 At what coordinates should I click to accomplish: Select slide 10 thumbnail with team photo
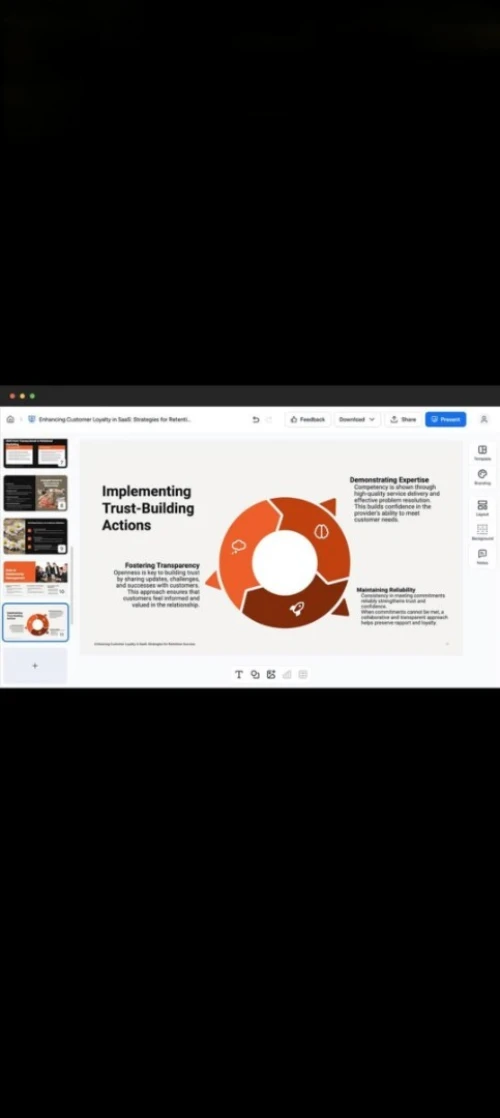(36, 579)
